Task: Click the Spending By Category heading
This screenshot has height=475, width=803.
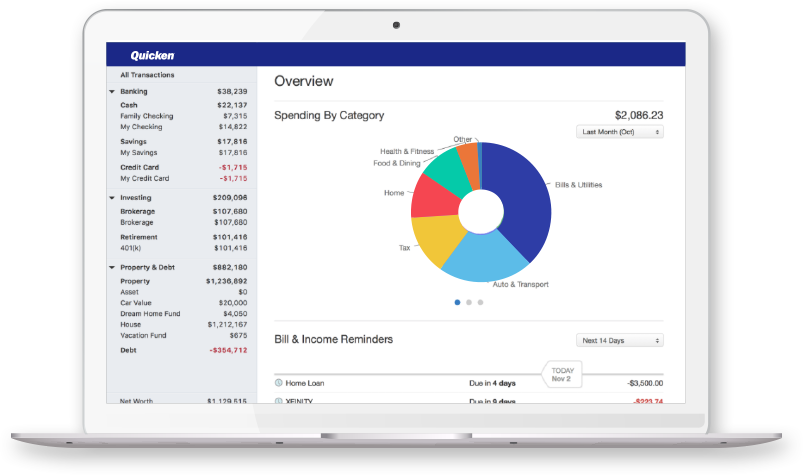Action: (329, 115)
